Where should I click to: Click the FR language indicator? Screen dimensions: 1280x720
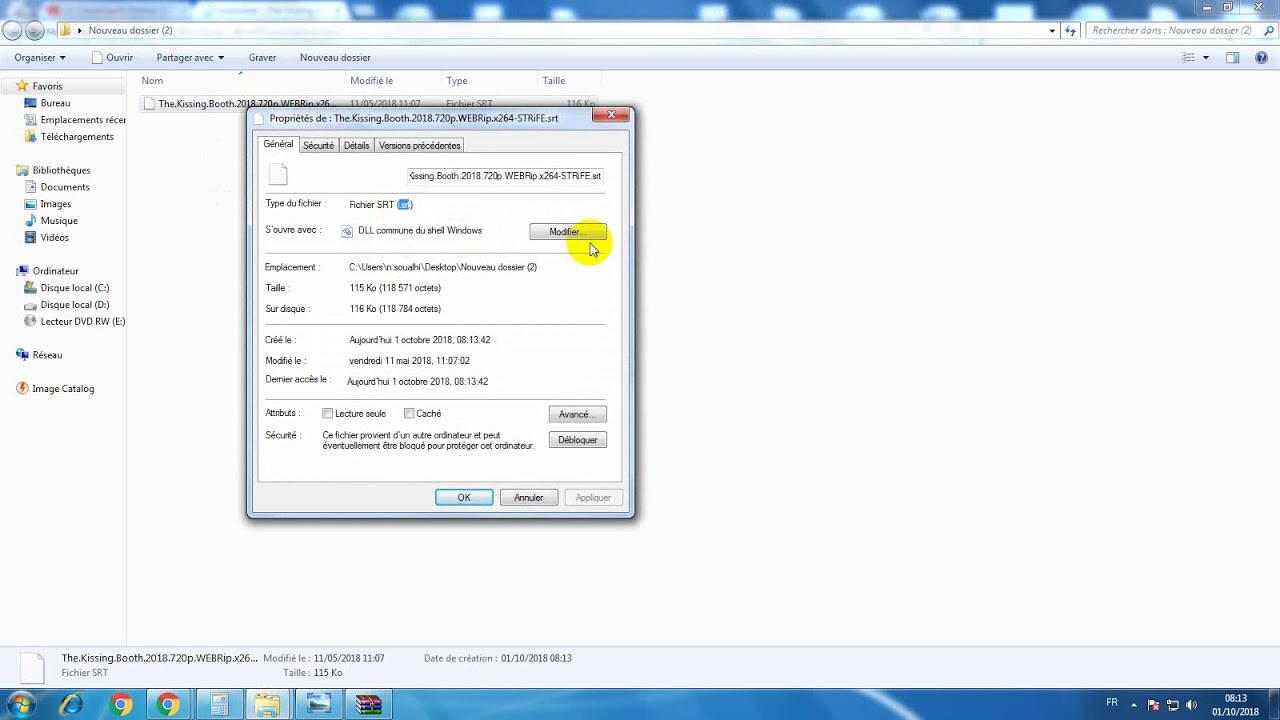coord(1112,703)
